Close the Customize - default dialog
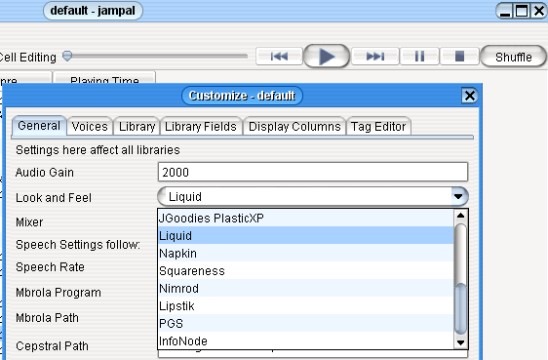Image resolution: width=548 pixels, height=360 pixels. (x=469, y=95)
